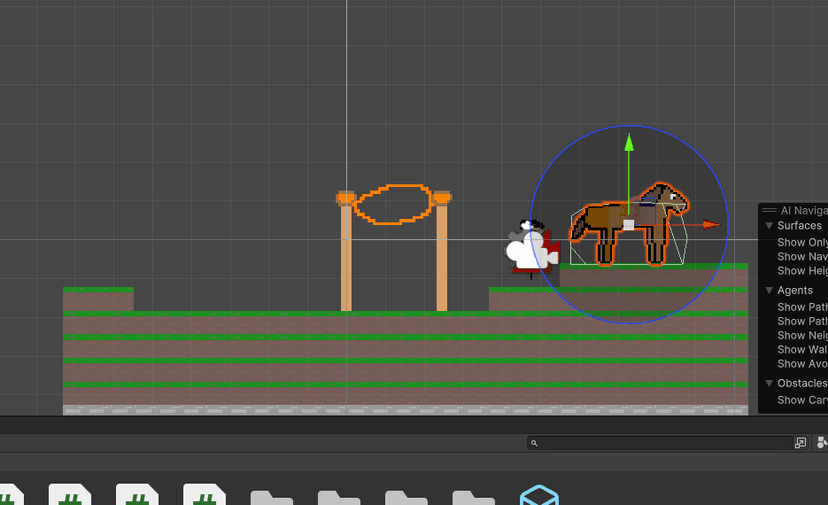The height and width of the screenshot is (505, 828).
Task: Toggle the Show Only Selected option
Action: [802, 242]
